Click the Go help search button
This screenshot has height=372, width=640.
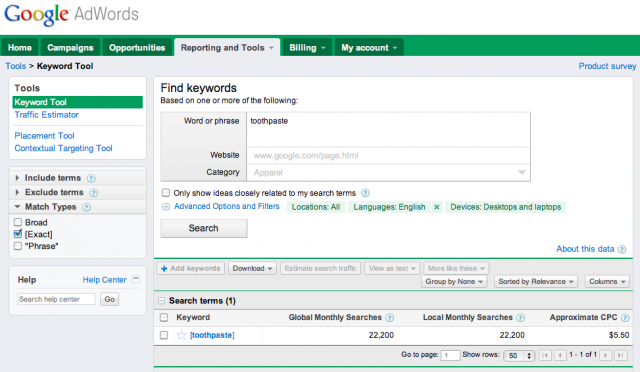pos(109,299)
